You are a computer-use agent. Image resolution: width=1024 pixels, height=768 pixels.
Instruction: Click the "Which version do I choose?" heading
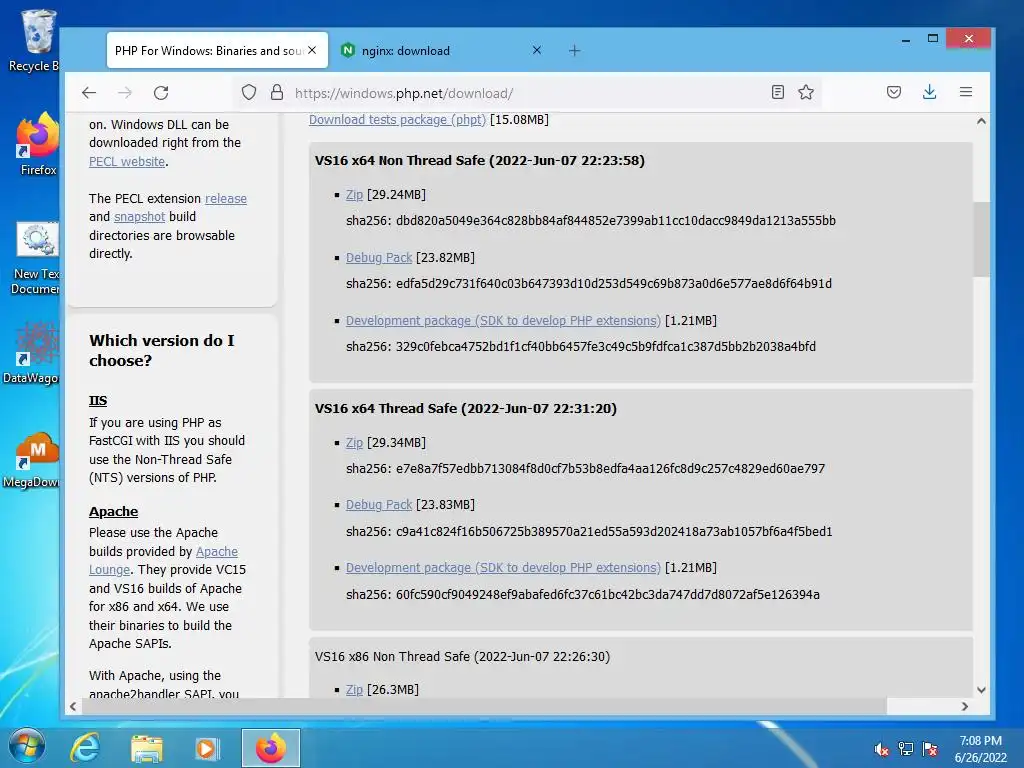[161, 350]
